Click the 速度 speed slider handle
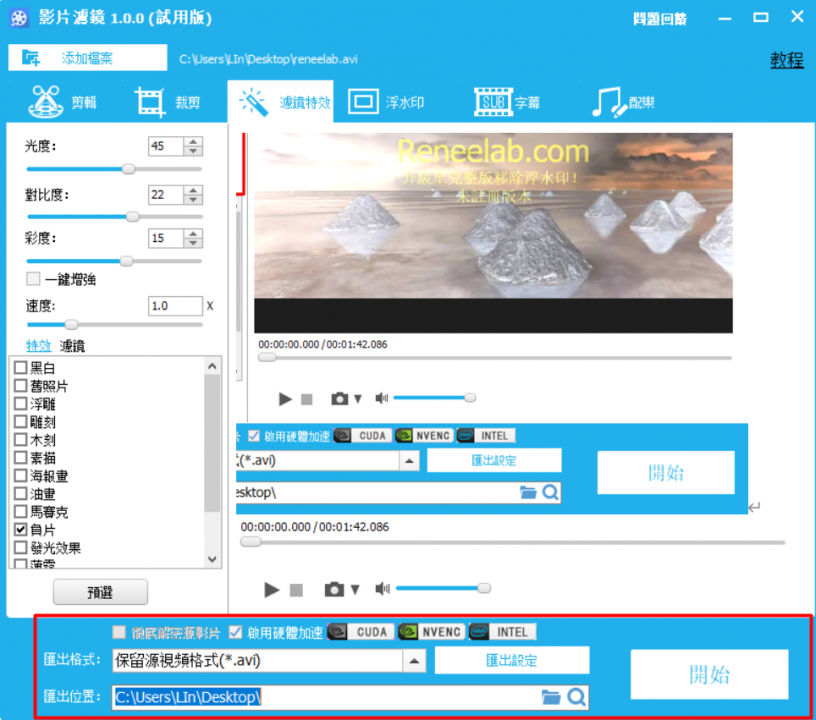 coord(71,325)
